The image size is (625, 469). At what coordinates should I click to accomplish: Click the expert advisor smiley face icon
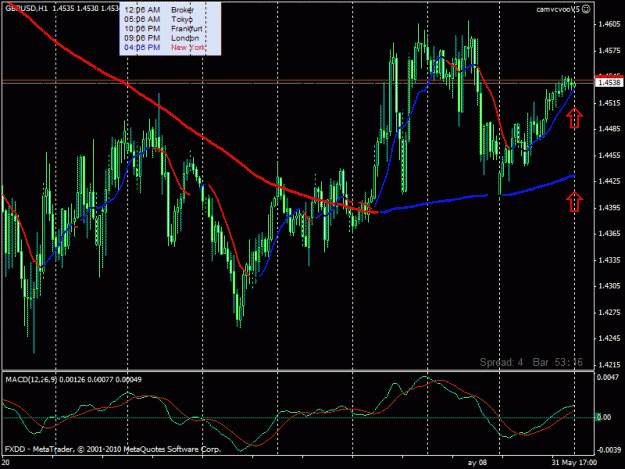pos(586,9)
